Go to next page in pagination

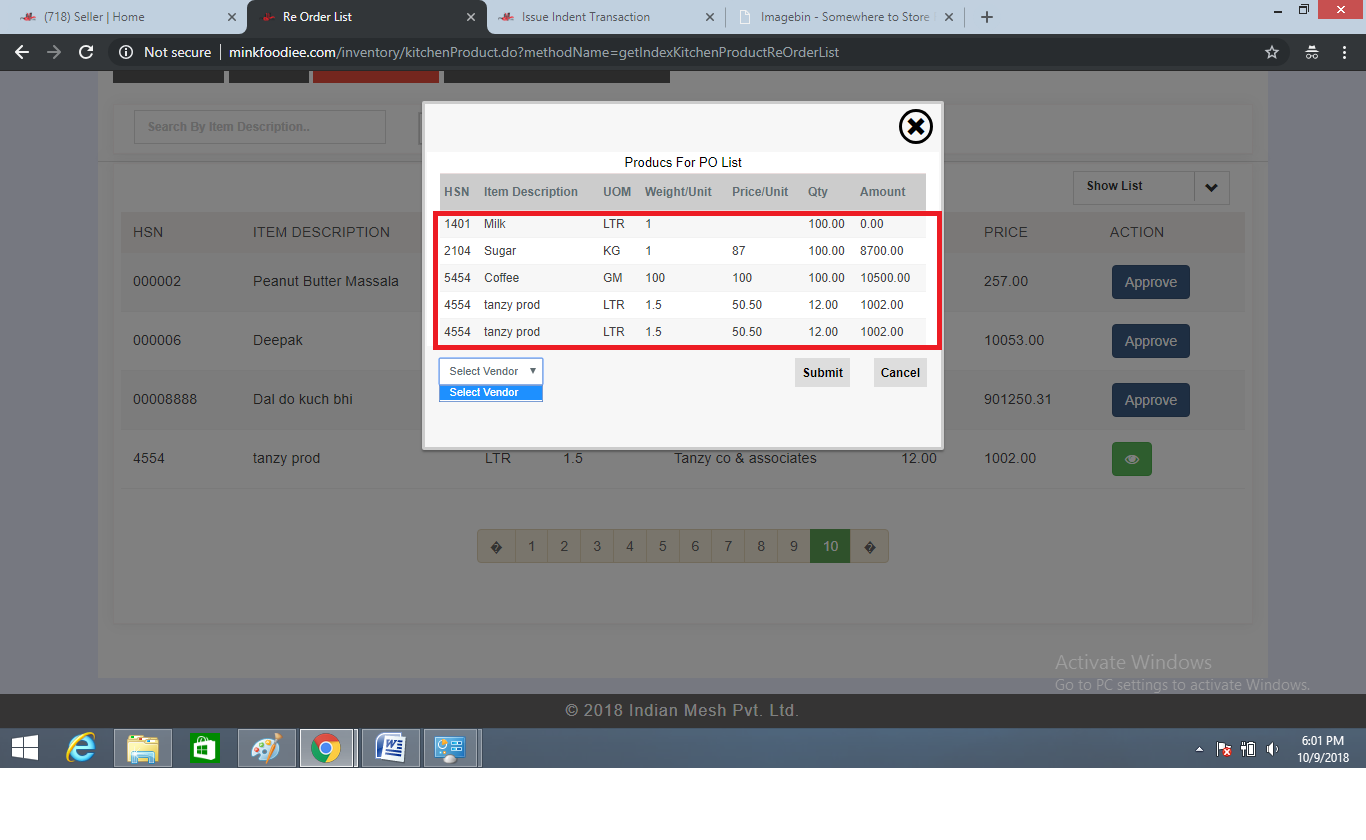[869, 546]
